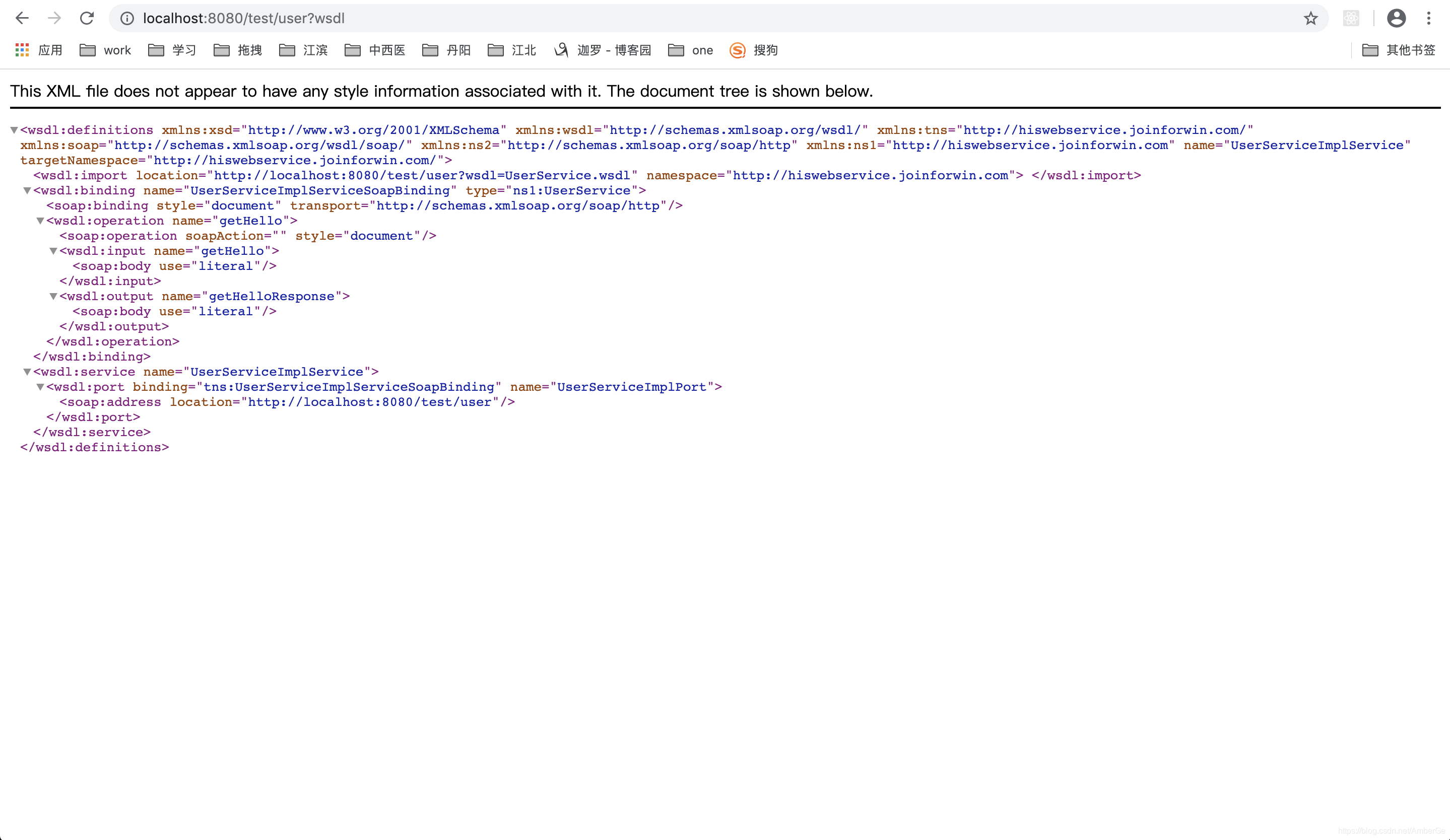1450x840 pixels.
Task: Collapse the wsdl:port node
Action: pyautogui.click(x=40, y=387)
